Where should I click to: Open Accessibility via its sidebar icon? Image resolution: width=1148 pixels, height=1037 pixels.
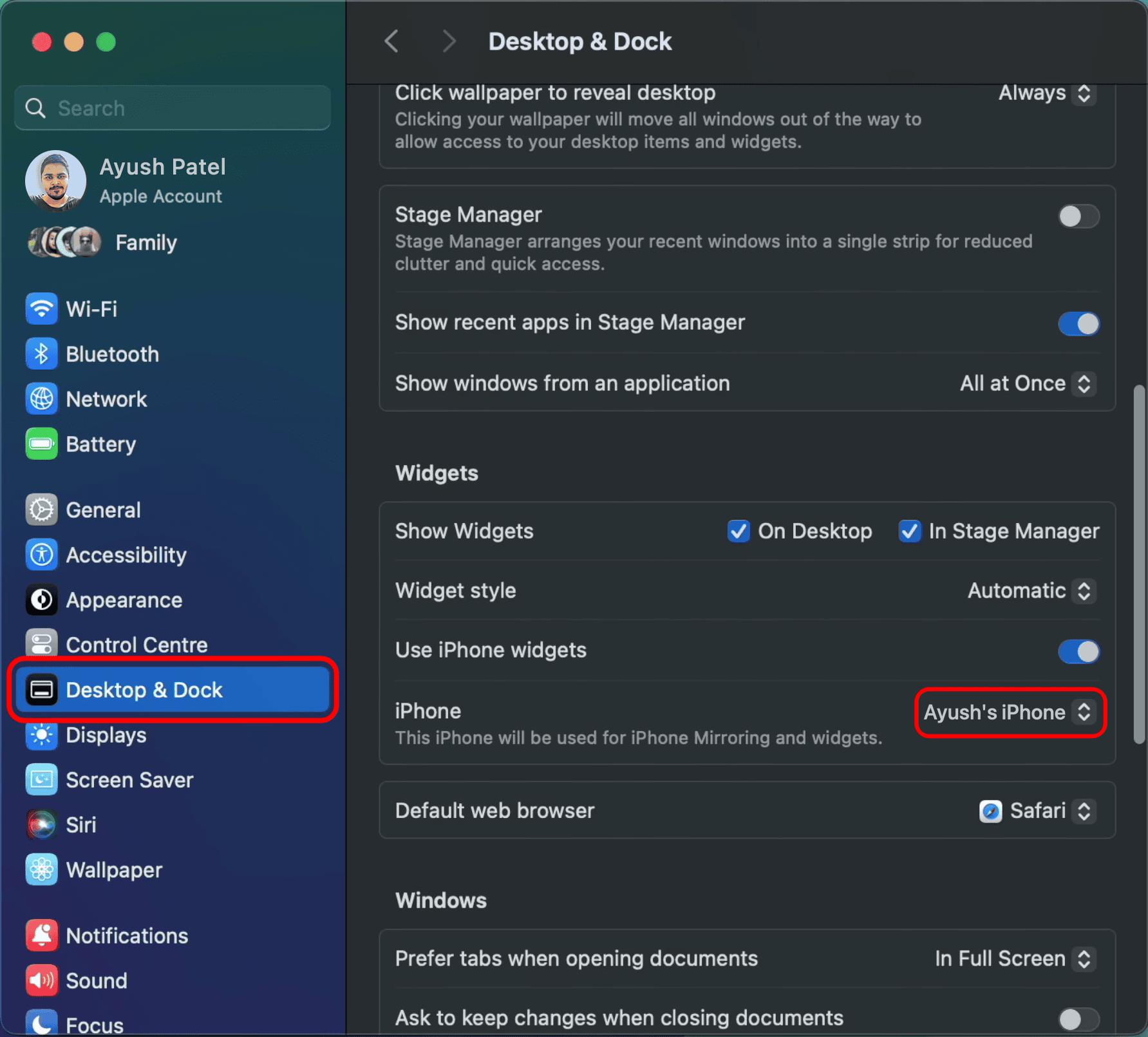42,555
